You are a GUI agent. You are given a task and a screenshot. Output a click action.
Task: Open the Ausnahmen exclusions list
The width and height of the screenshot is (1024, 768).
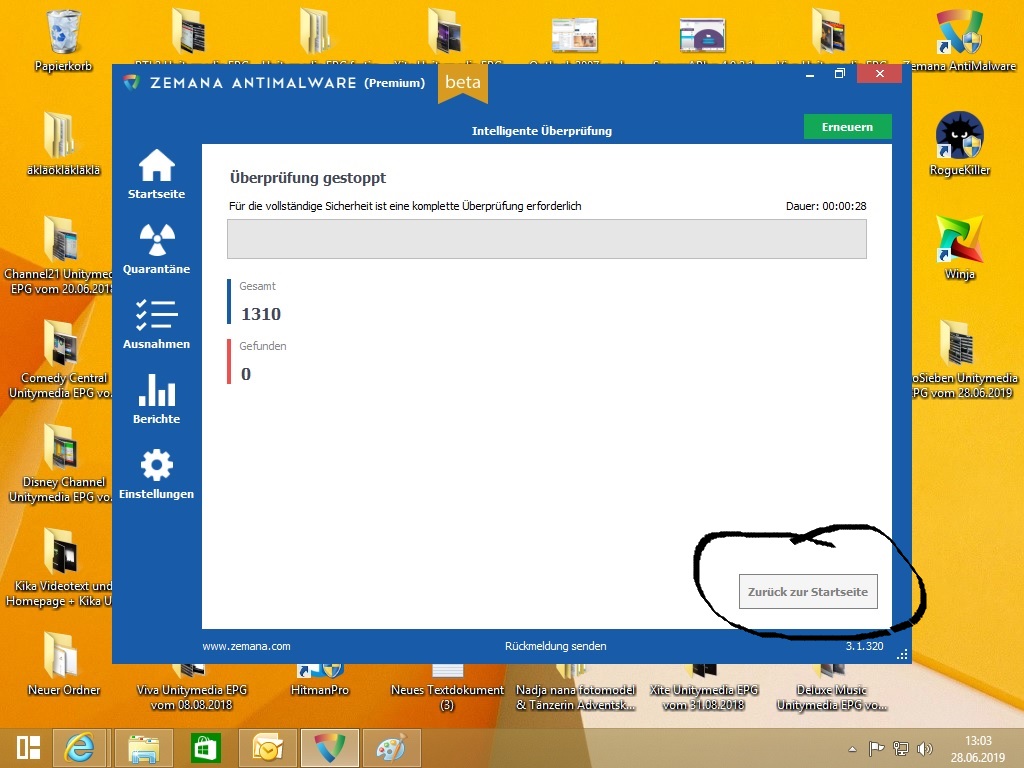tap(157, 324)
